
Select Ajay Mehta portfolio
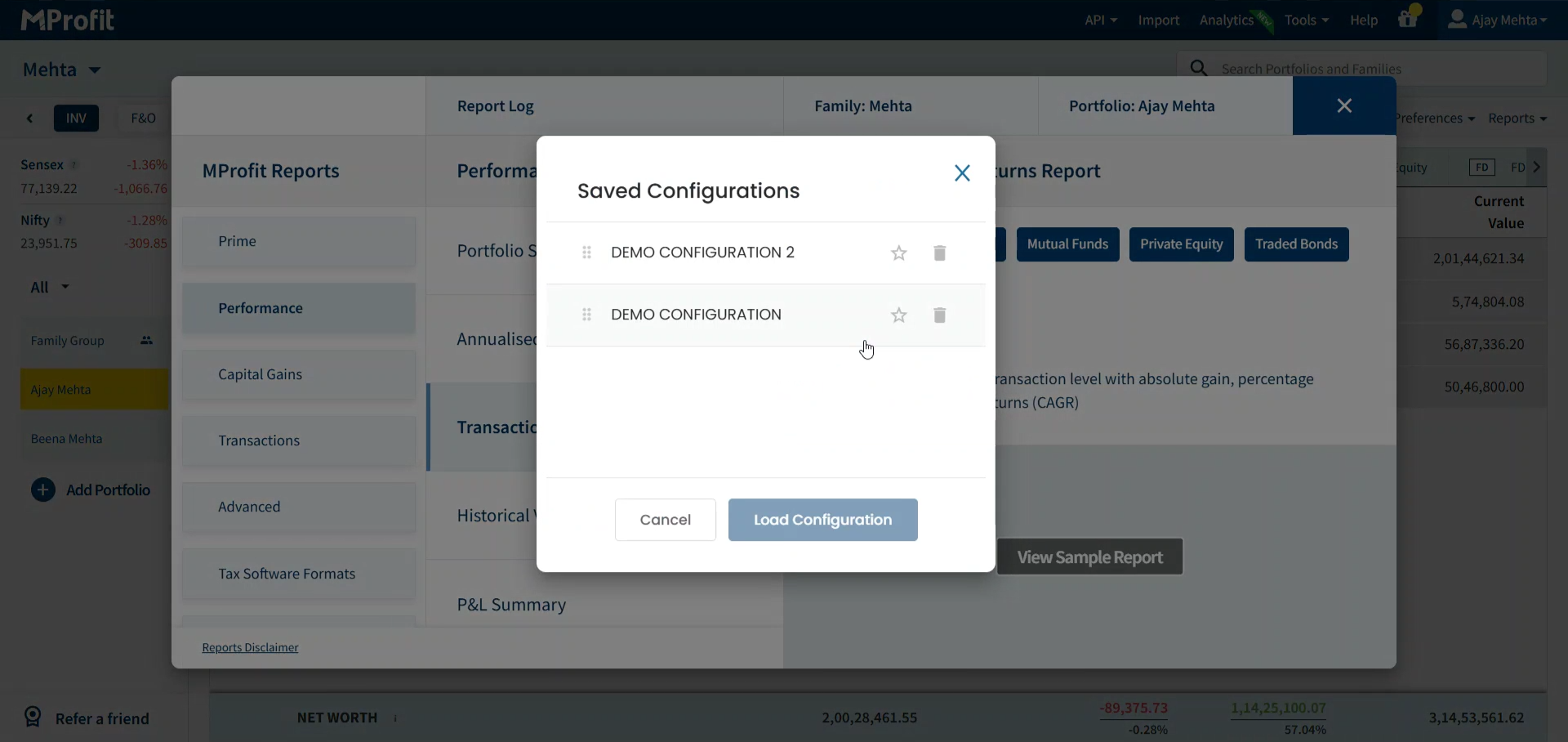coord(94,390)
